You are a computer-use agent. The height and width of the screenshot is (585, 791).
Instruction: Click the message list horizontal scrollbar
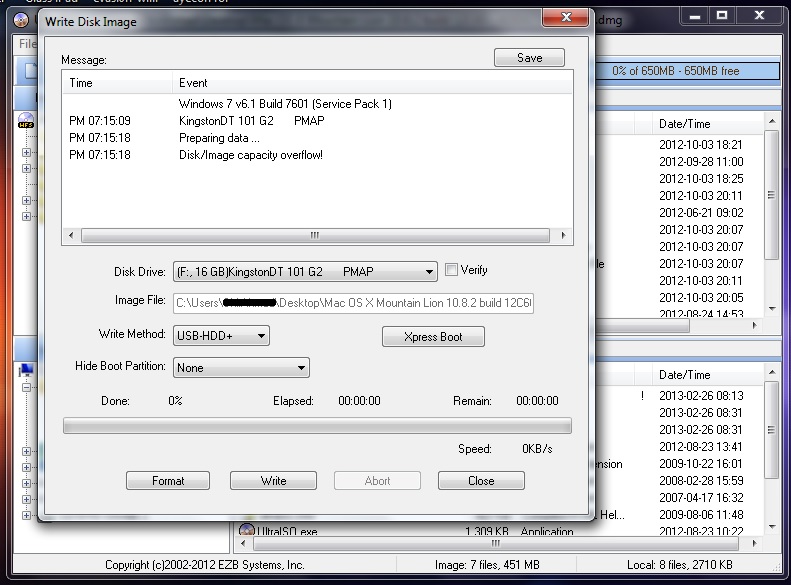pyautogui.click(x=315, y=236)
